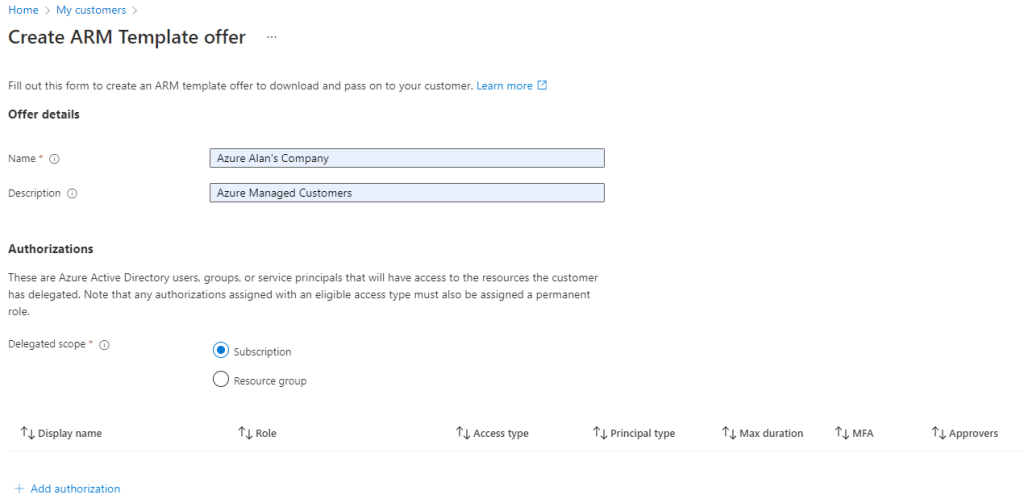Screen dimensions: 1024x503
Task: Go to Home breadcrumb
Action: tap(22, 10)
